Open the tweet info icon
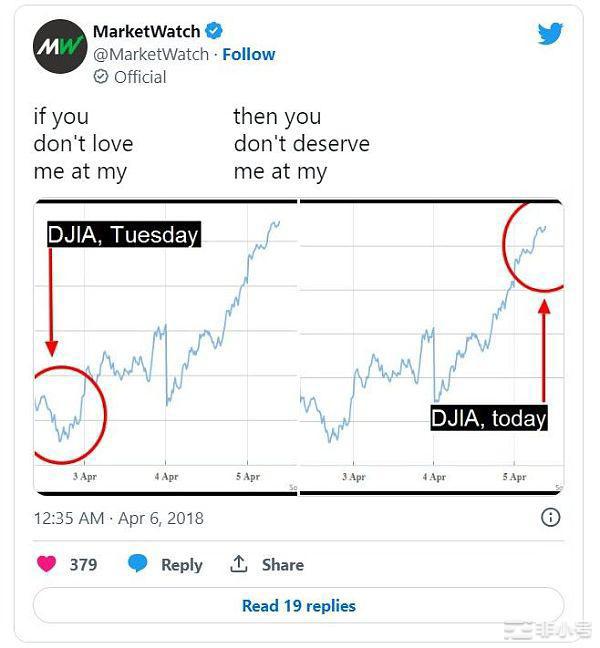The height and width of the screenshot is (648, 600). [550, 517]
